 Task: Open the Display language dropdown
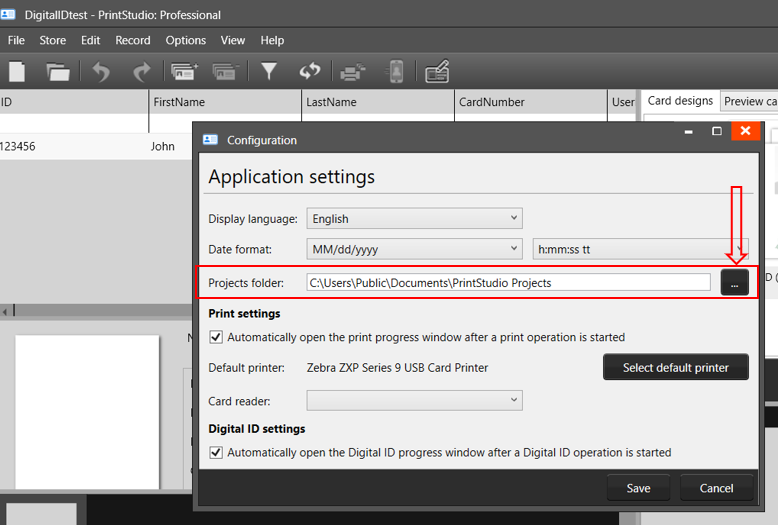(x=414, y=218)
